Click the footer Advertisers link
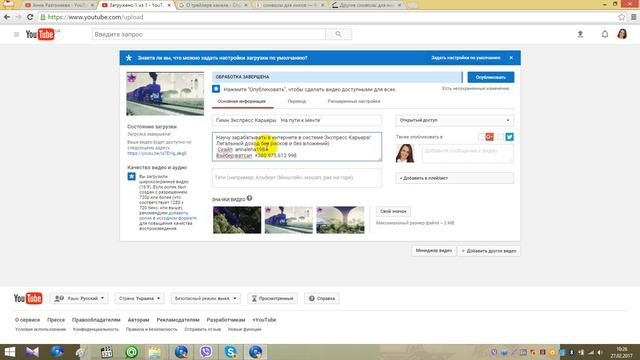The height and width of the screenshot is (360, 640). pos(178,320)
